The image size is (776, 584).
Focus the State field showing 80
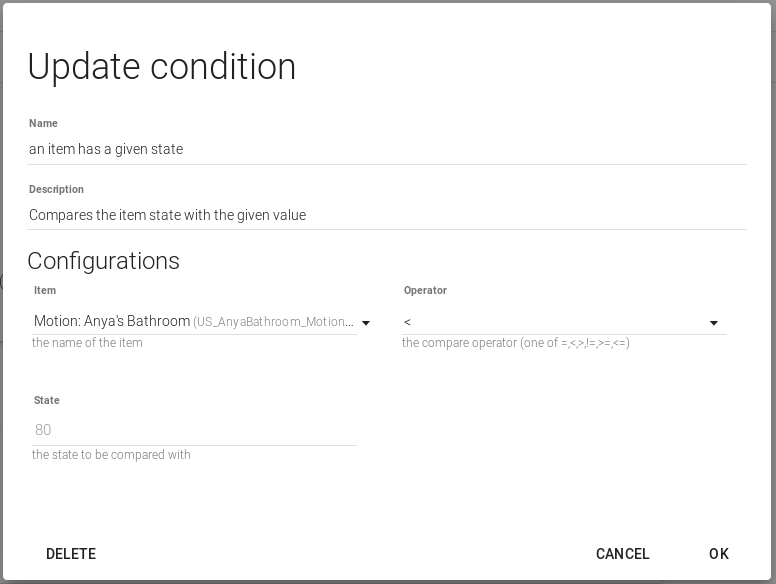point(194,430)
